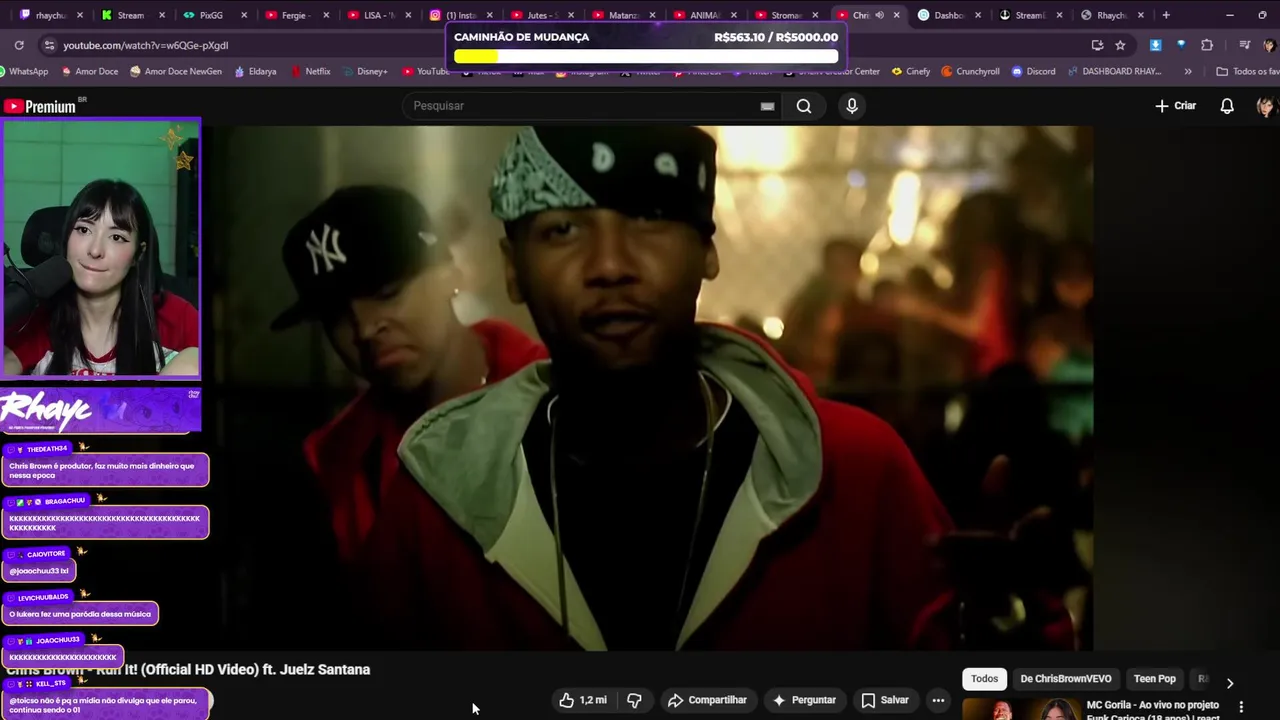1280x720 pixels.
Task: Switch to the Stream Kick tab
Action: tap(130, 15)
